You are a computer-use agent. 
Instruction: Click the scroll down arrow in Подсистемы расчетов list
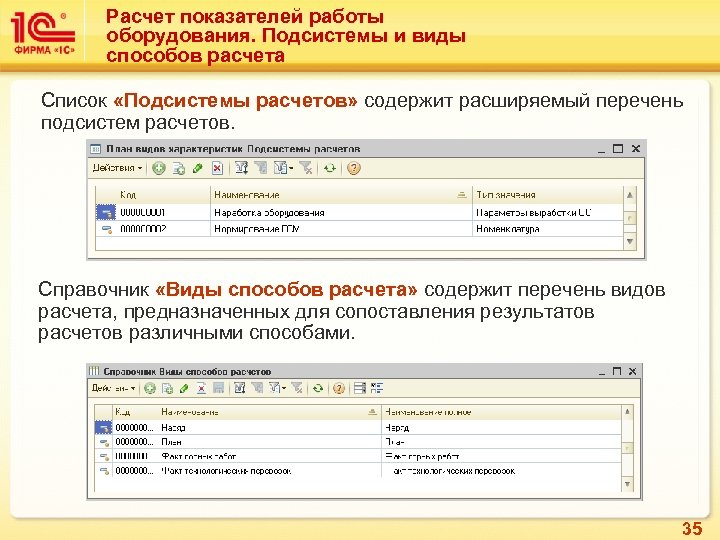point(630,242)
